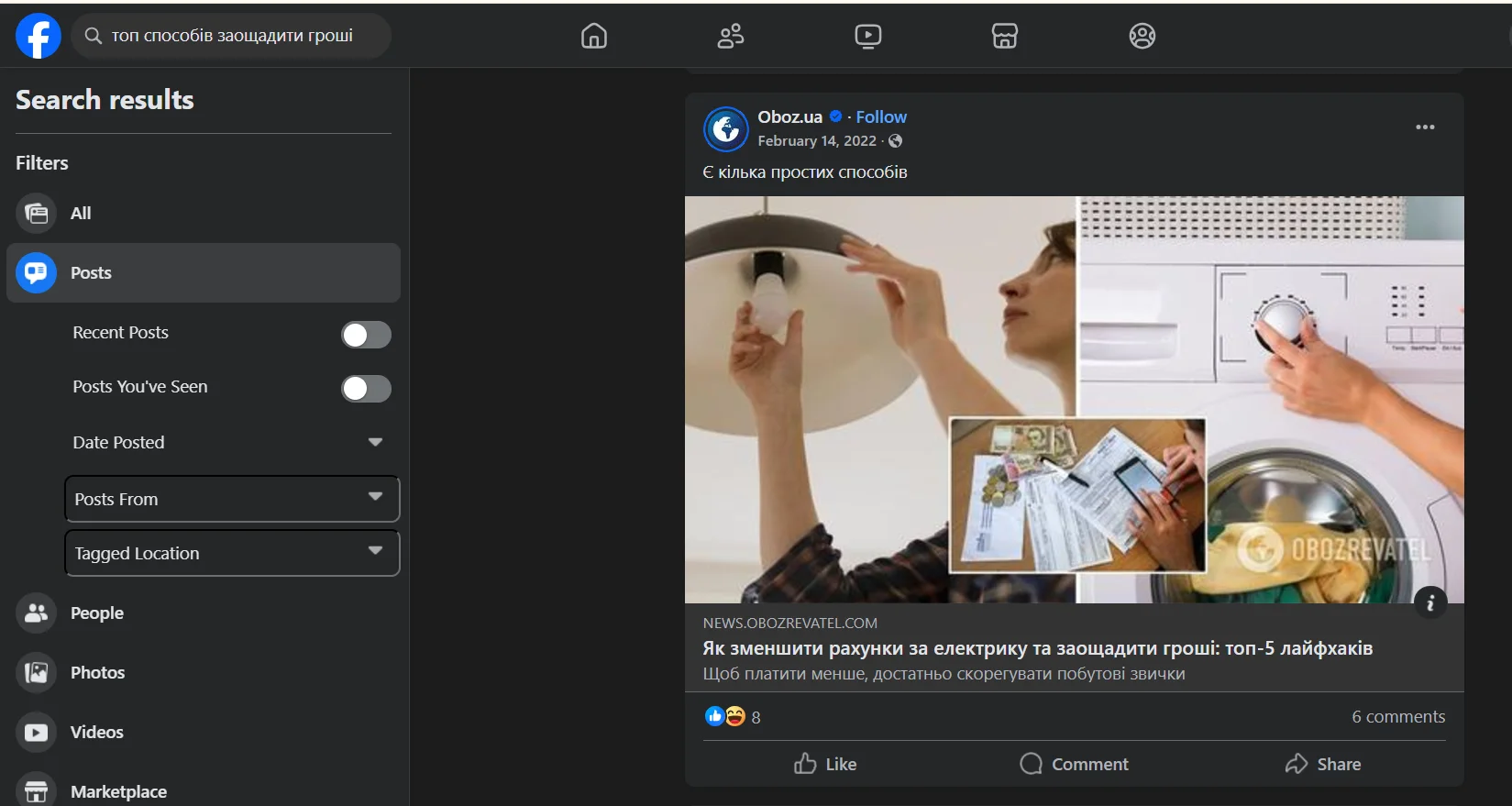Click the article description 'Щоб платити менше'
Screen dimensions: 1512x806
tap(944, 674)
